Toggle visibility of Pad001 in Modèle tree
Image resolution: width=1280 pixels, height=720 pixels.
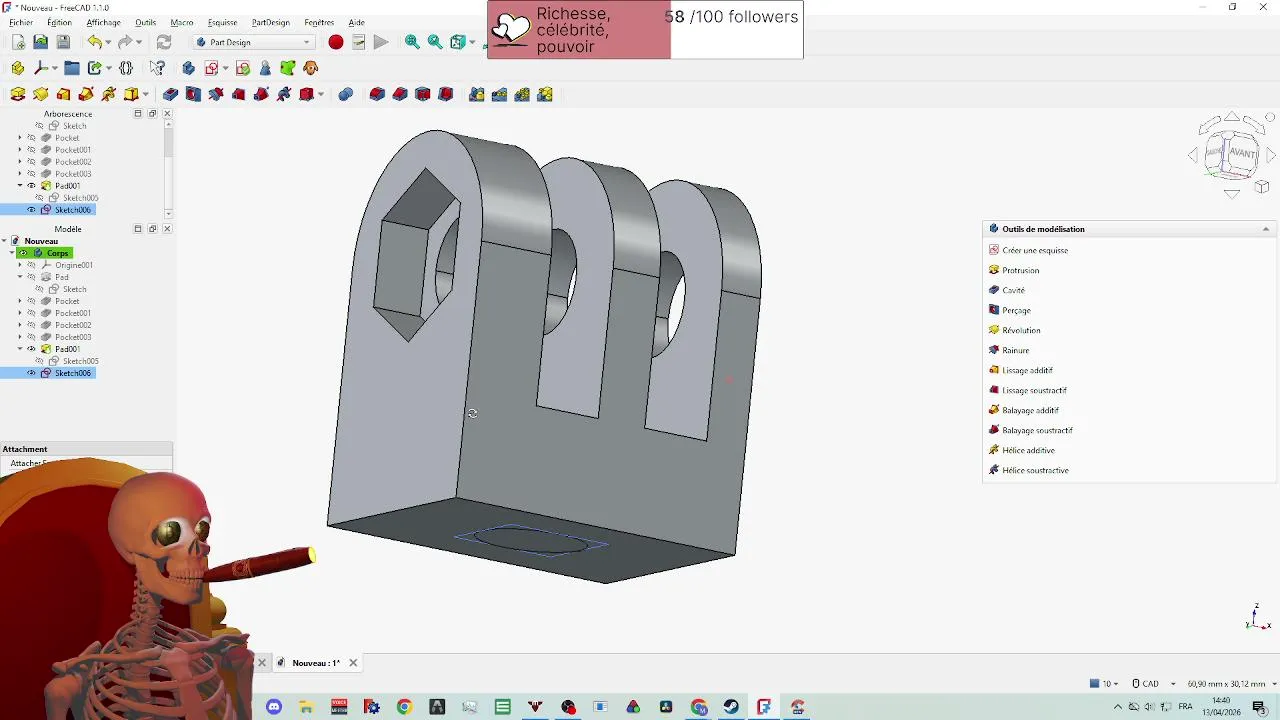tap(31, 349)
